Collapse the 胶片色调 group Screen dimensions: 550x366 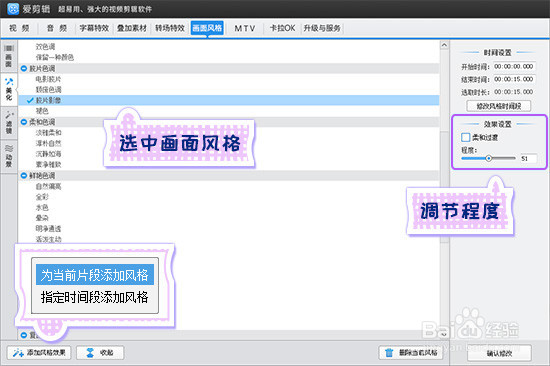tap(24, 69)
